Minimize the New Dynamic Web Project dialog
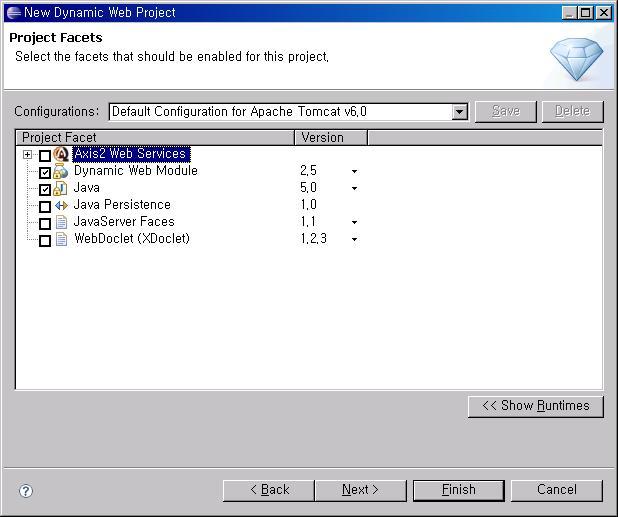The height and width of the screenshot is (517, 618). tap(569, 13)
